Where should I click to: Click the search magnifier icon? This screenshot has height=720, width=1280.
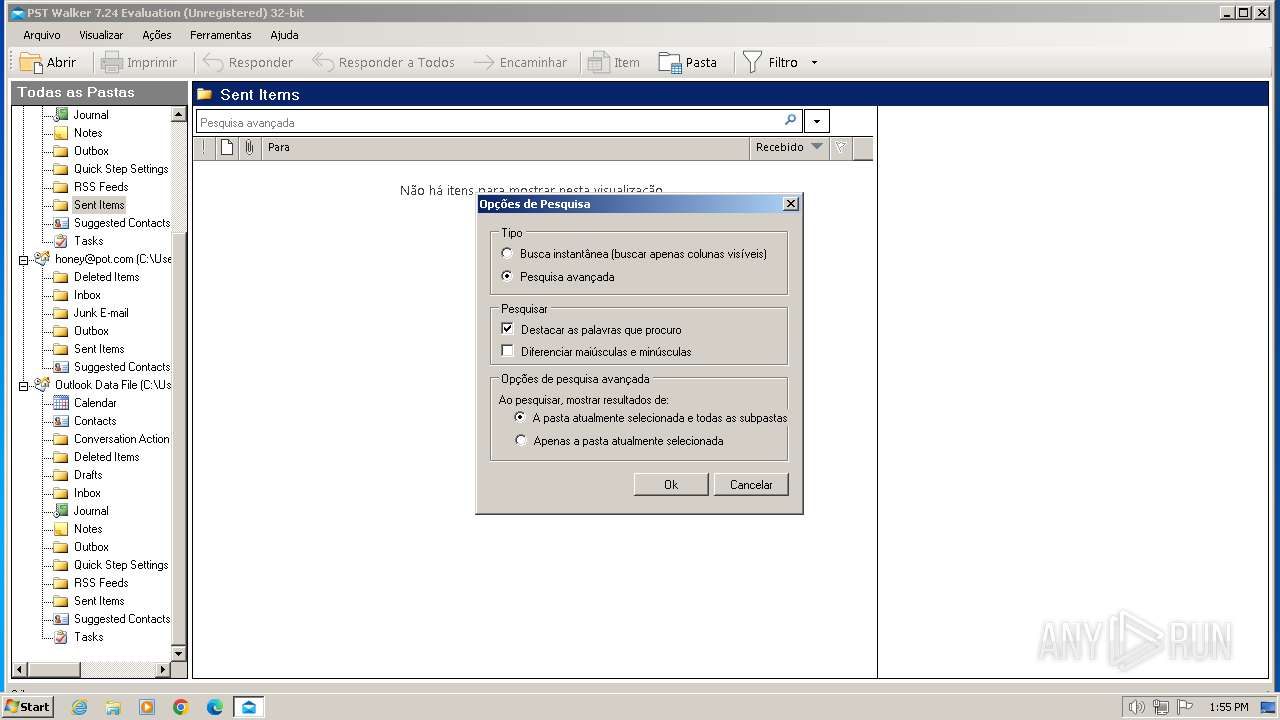791,121
